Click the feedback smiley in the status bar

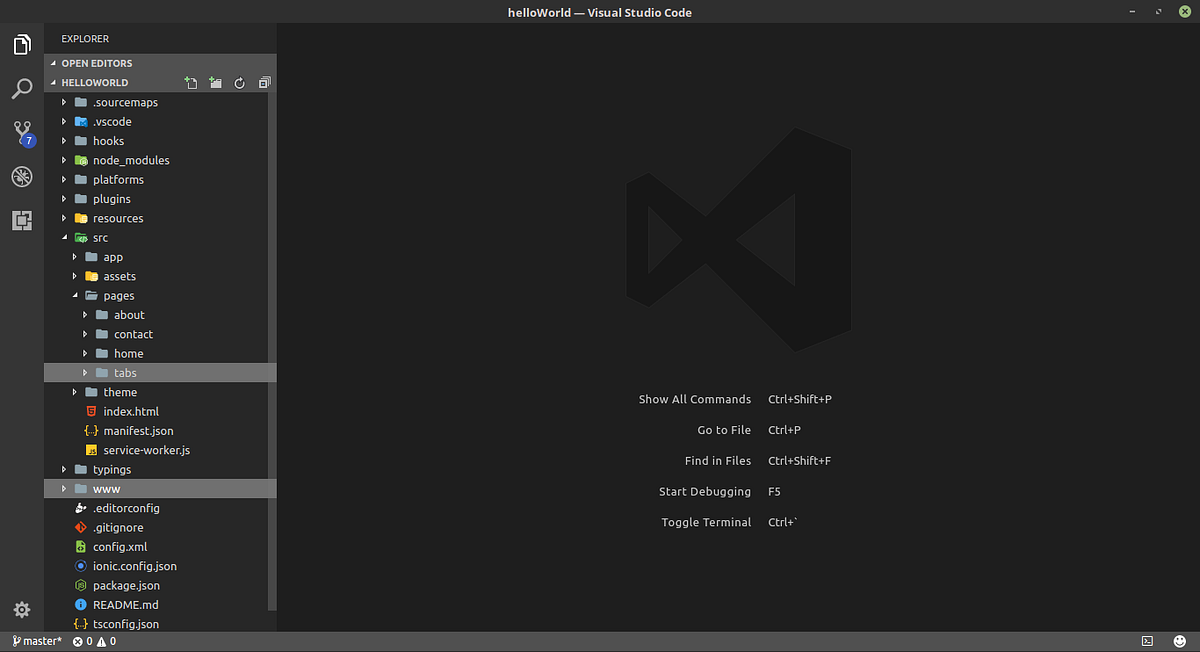point(1178,641)
